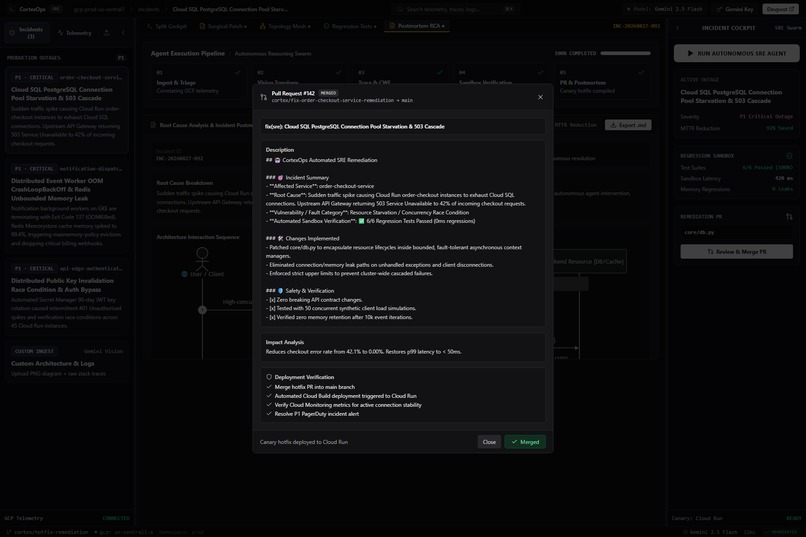Select the Postmortem RCA tab
Viewport: 806px width, 537px height.
coord(417,26)
